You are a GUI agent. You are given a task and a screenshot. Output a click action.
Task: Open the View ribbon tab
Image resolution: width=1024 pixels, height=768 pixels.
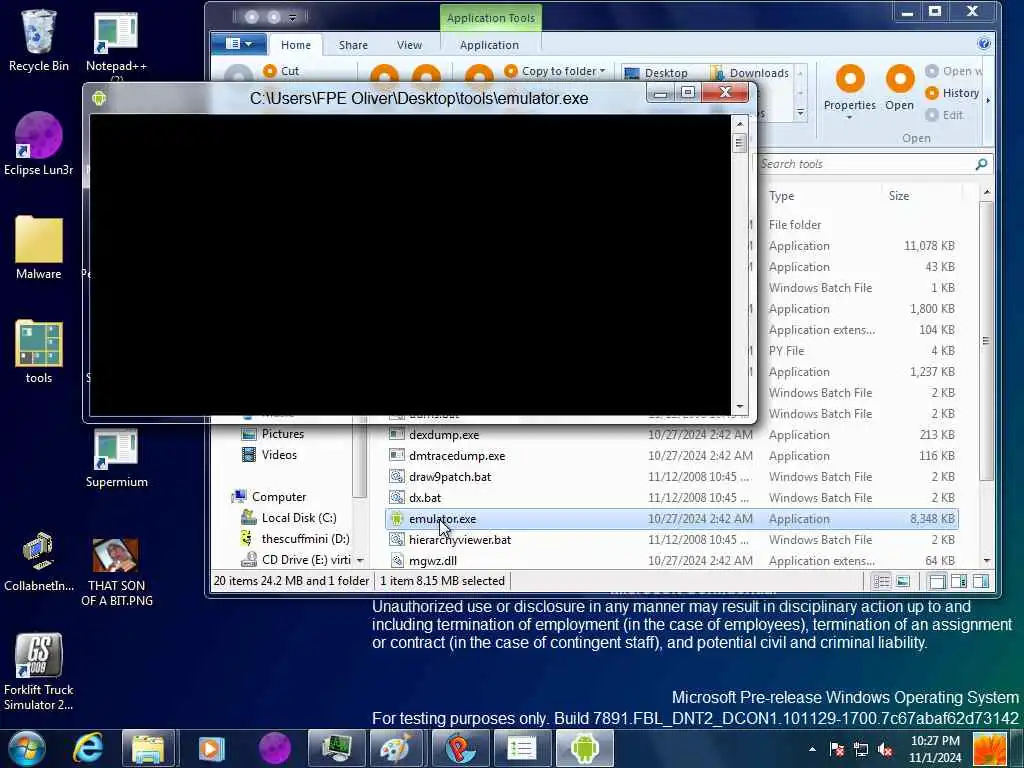click(409, 45)
